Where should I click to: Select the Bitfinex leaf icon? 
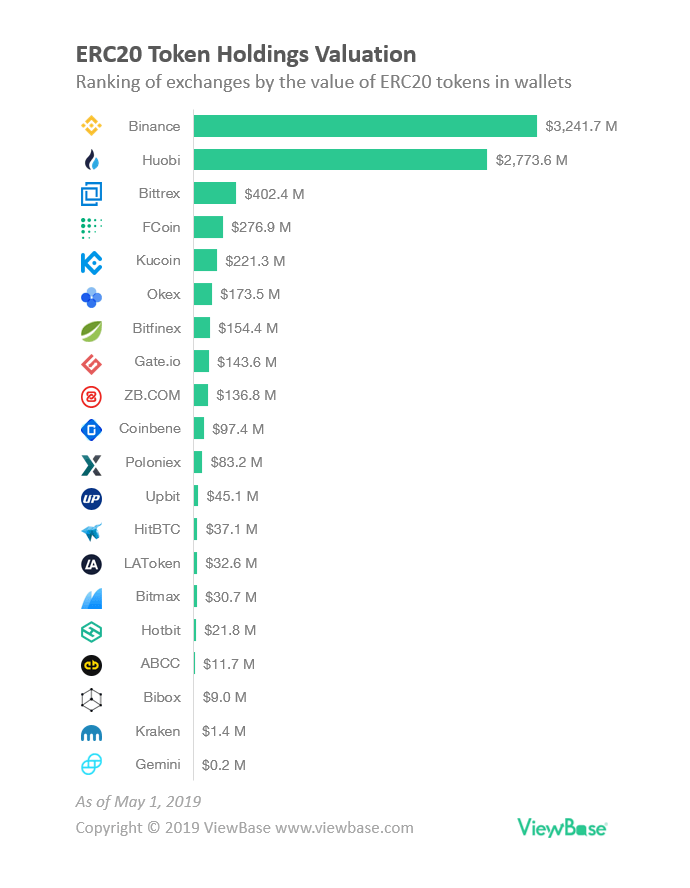[x=91, y=329]
